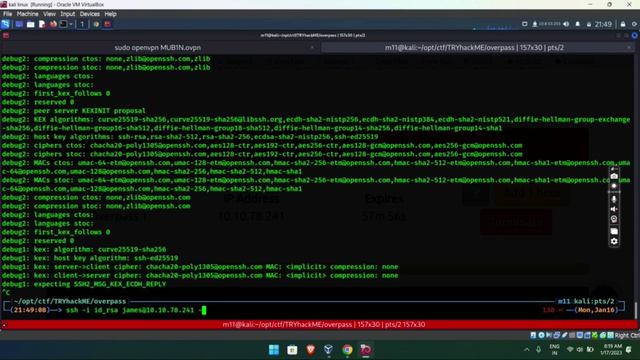Click VirtualBox status bar optical disk icon
Image resolution: width=640 pixels, height=360 pixels.
point(541,336)
